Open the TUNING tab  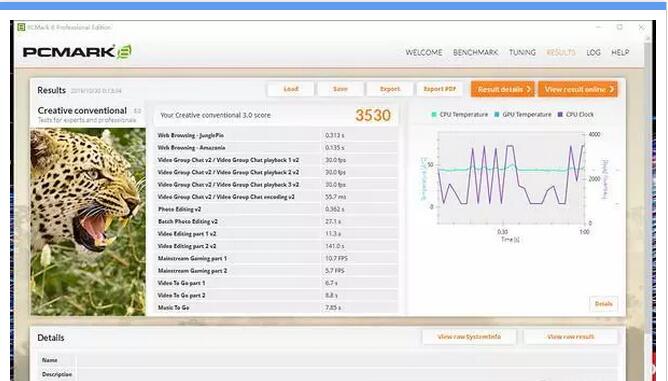tap(522, 52)
